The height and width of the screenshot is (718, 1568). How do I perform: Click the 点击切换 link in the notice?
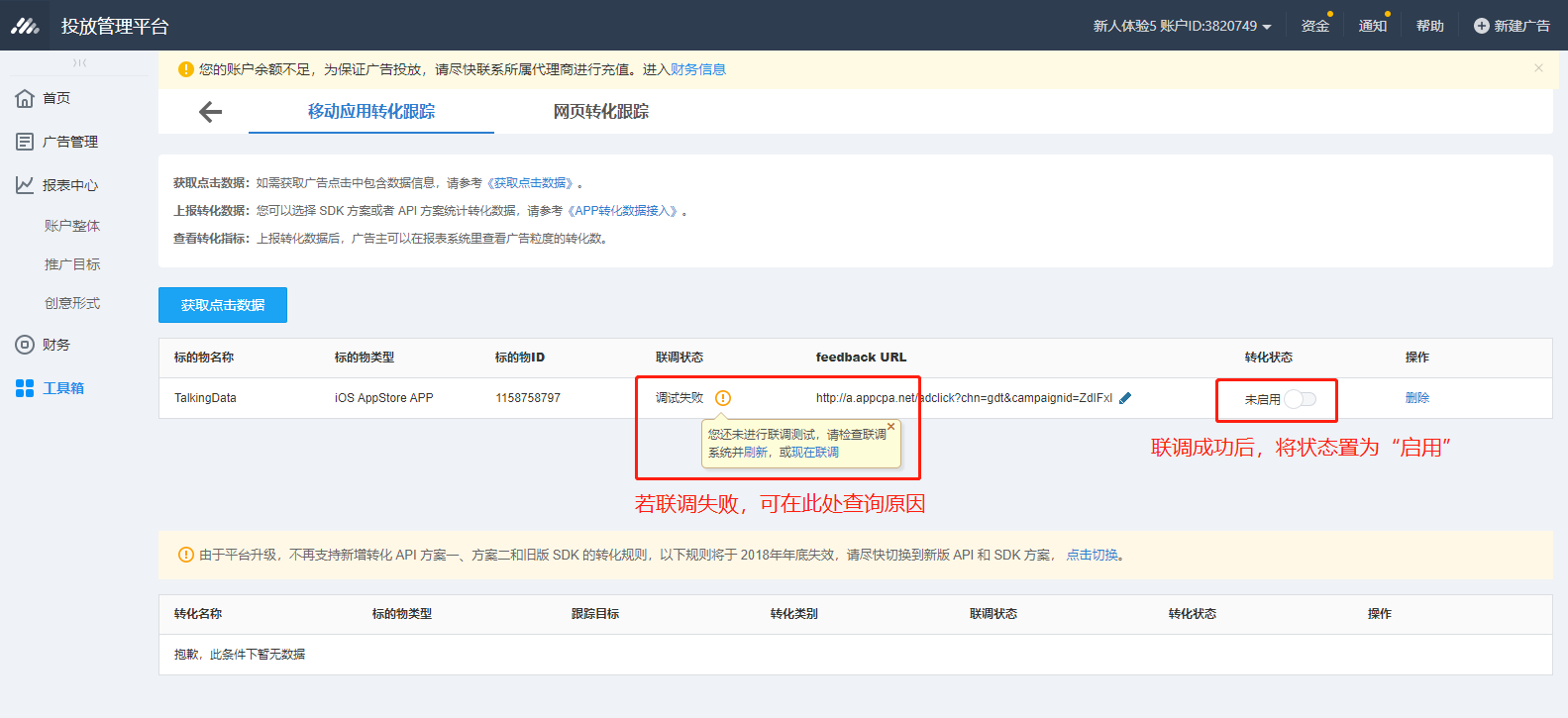1093,555
